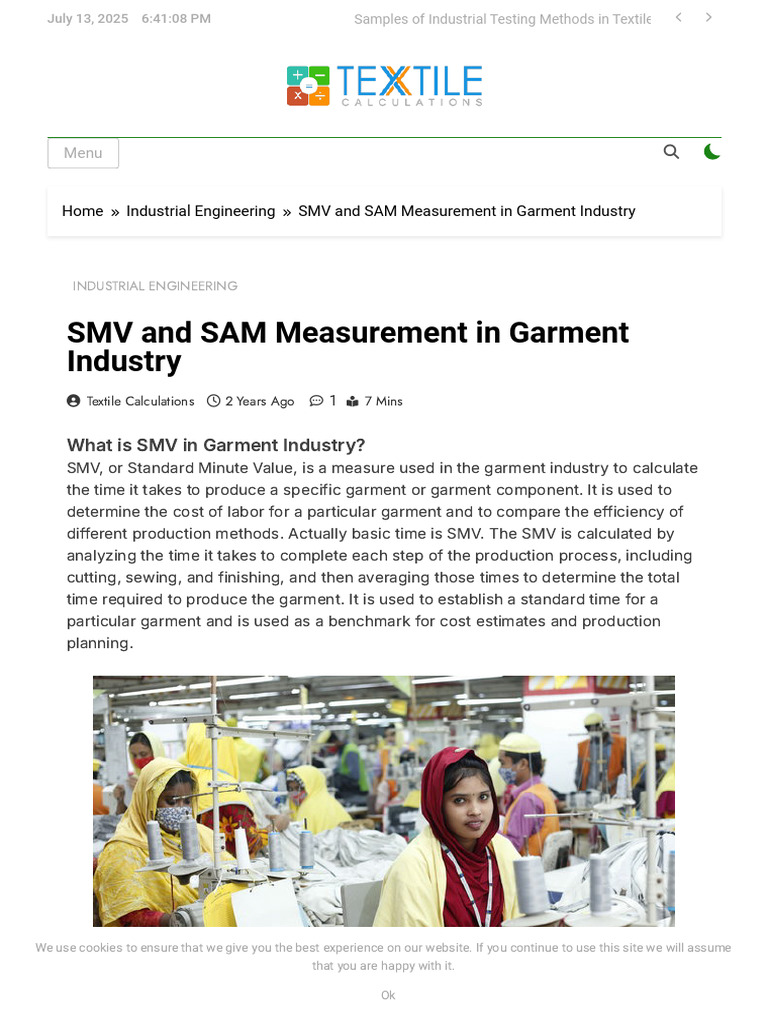Open the 2 Years Ago date link

pos(259,401)
